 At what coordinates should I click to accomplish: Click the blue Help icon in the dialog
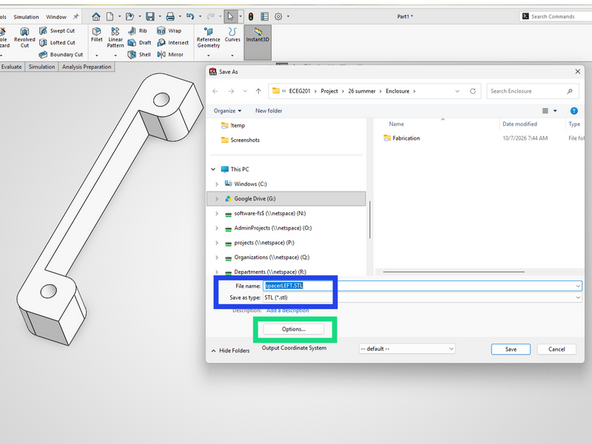(x=574, y=111)
